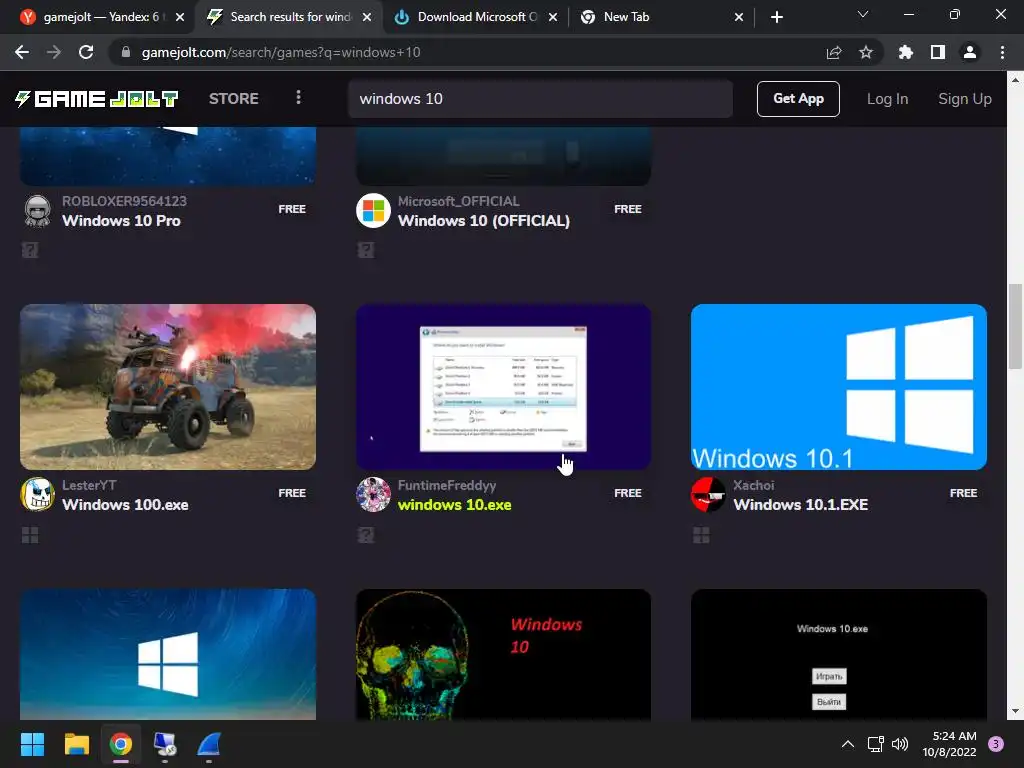This screenshot has width=1024, height=768.
Task: Bookmark this page with the star icon
Action: tap(865, 52)
